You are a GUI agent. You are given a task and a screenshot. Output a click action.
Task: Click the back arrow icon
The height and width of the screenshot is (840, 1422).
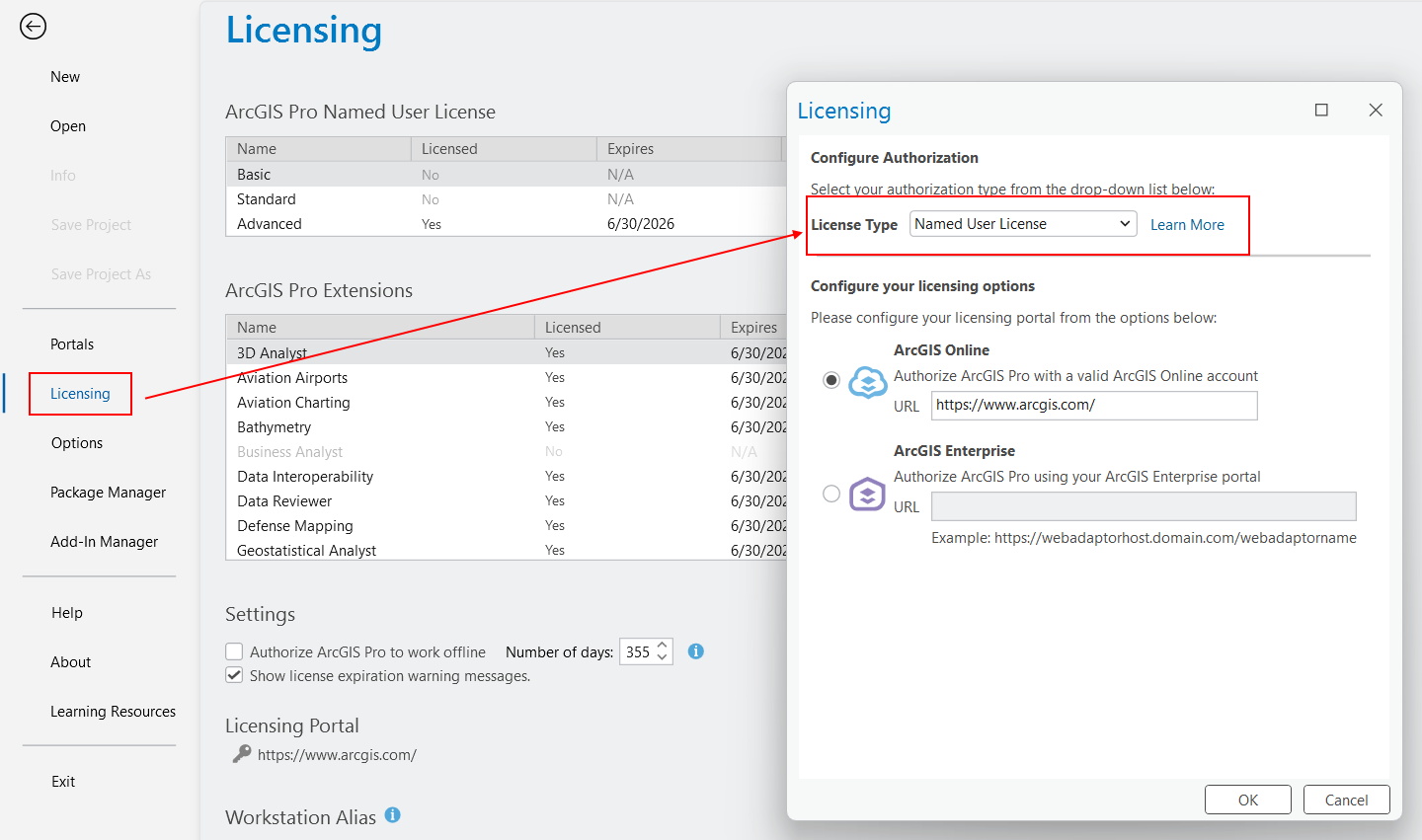34,27
